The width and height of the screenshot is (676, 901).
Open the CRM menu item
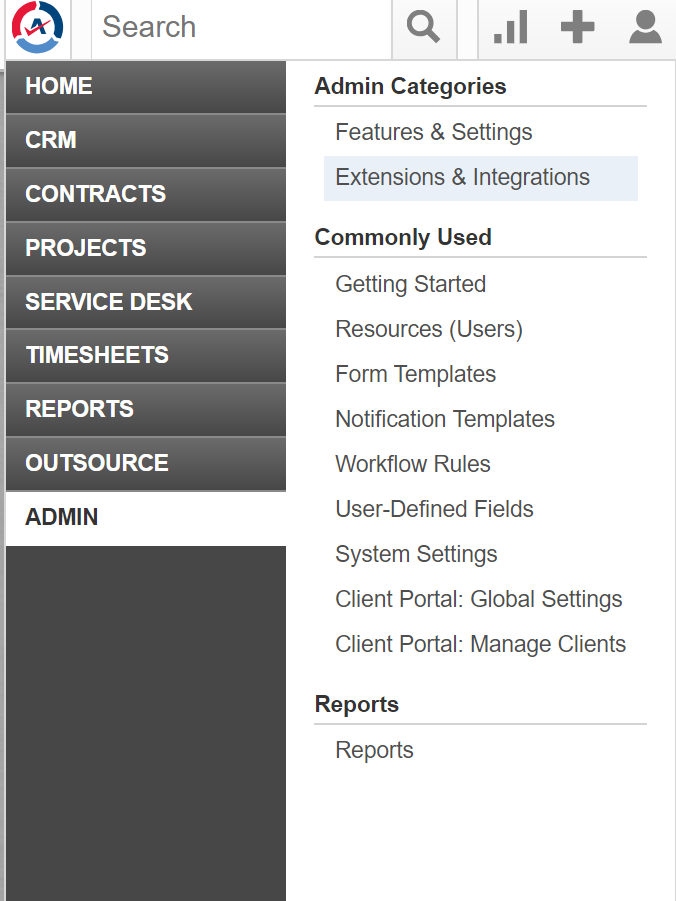pyautogui.click(x=146, y=141)
